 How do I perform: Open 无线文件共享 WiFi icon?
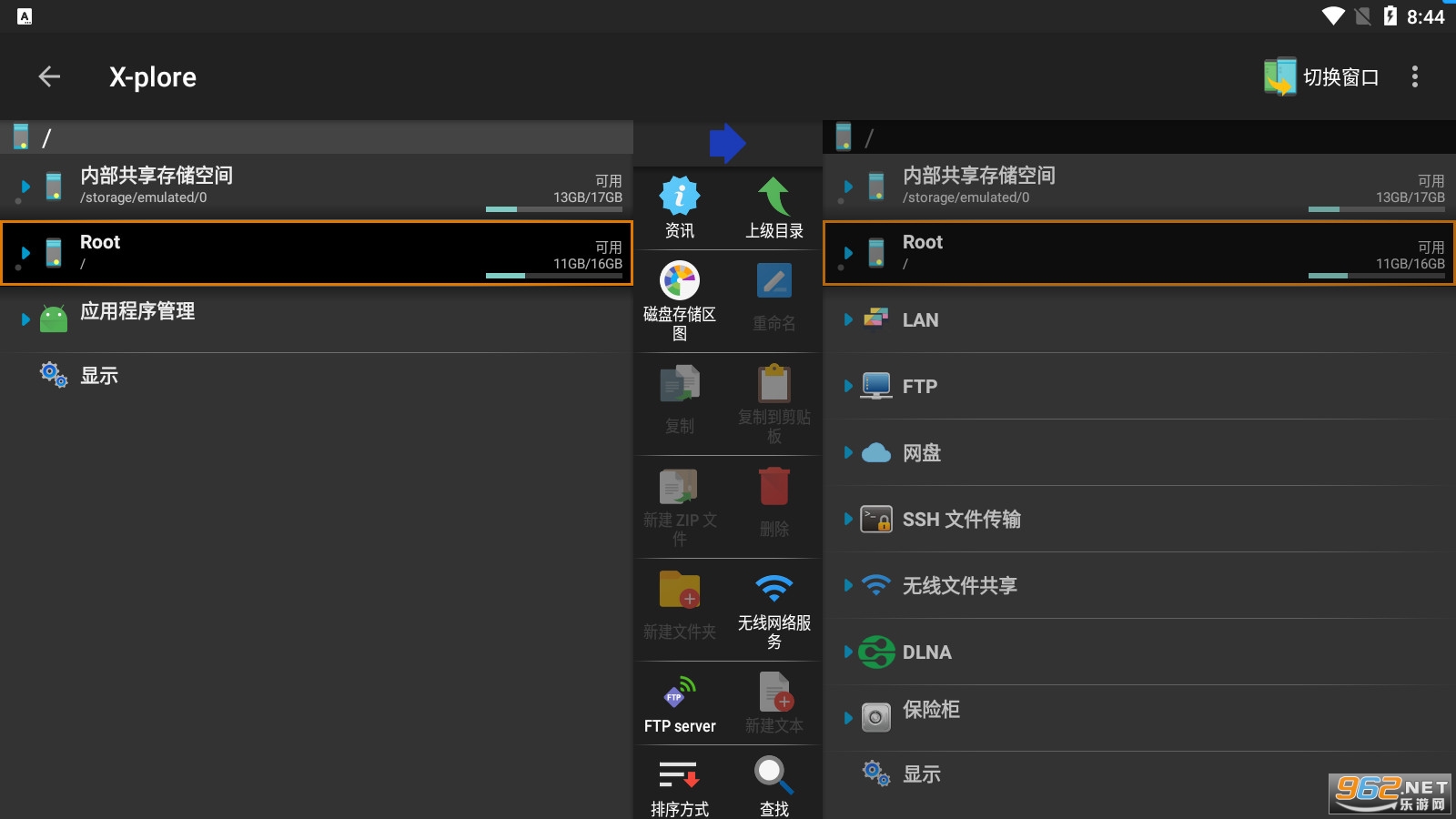point(876,585)
